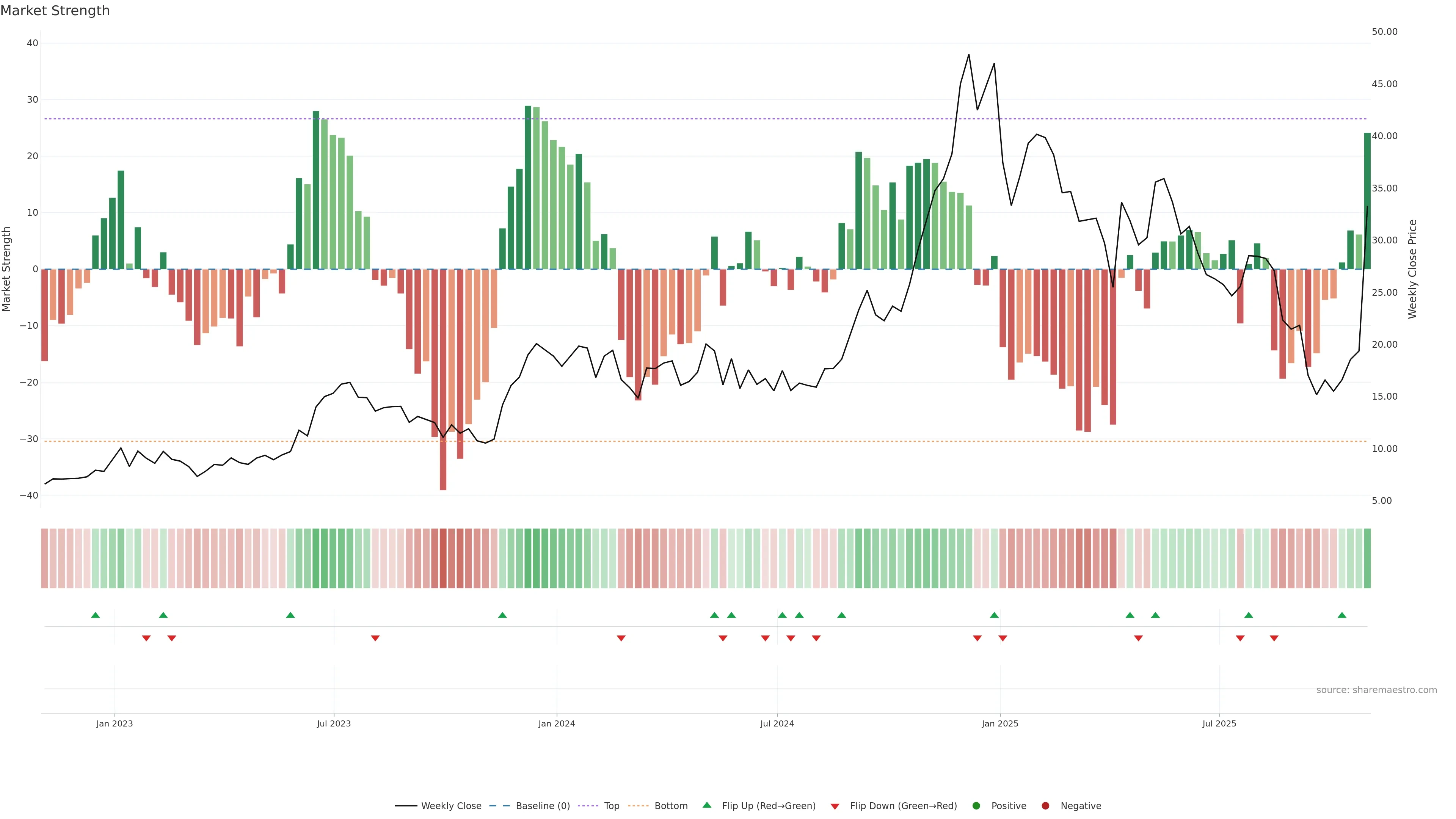
Task: Click the leftmost green flip-up triangle marker
Action: pos(96,615)
